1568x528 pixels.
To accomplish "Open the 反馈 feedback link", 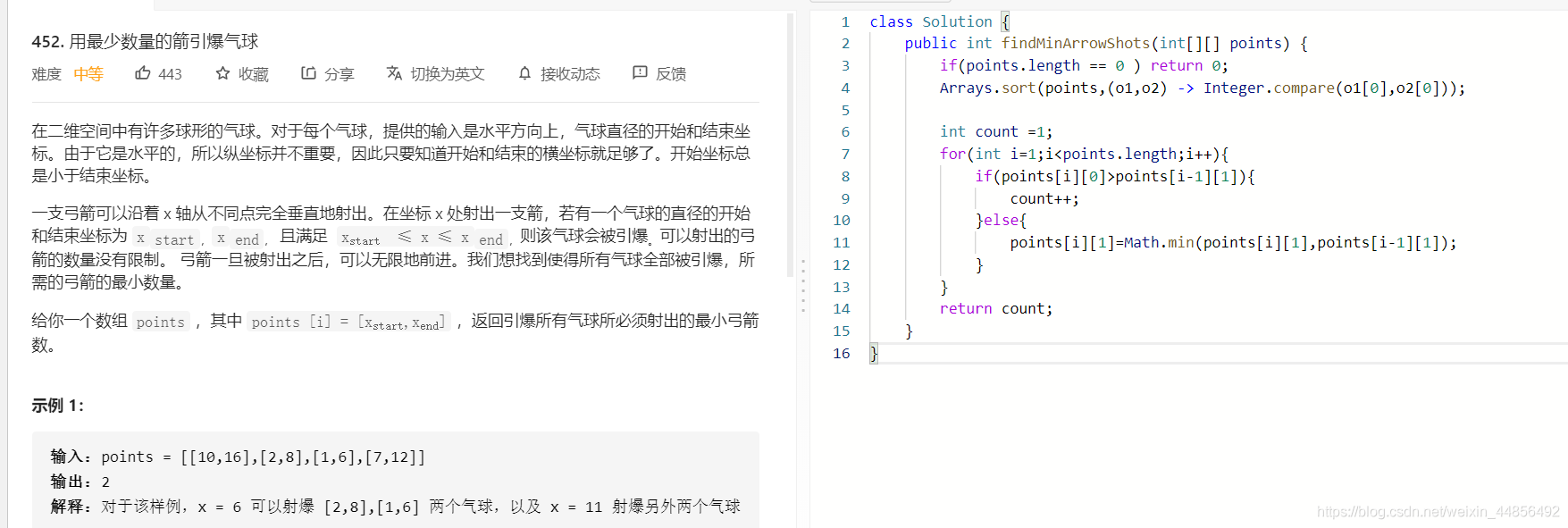I will [x=671, y=74].
